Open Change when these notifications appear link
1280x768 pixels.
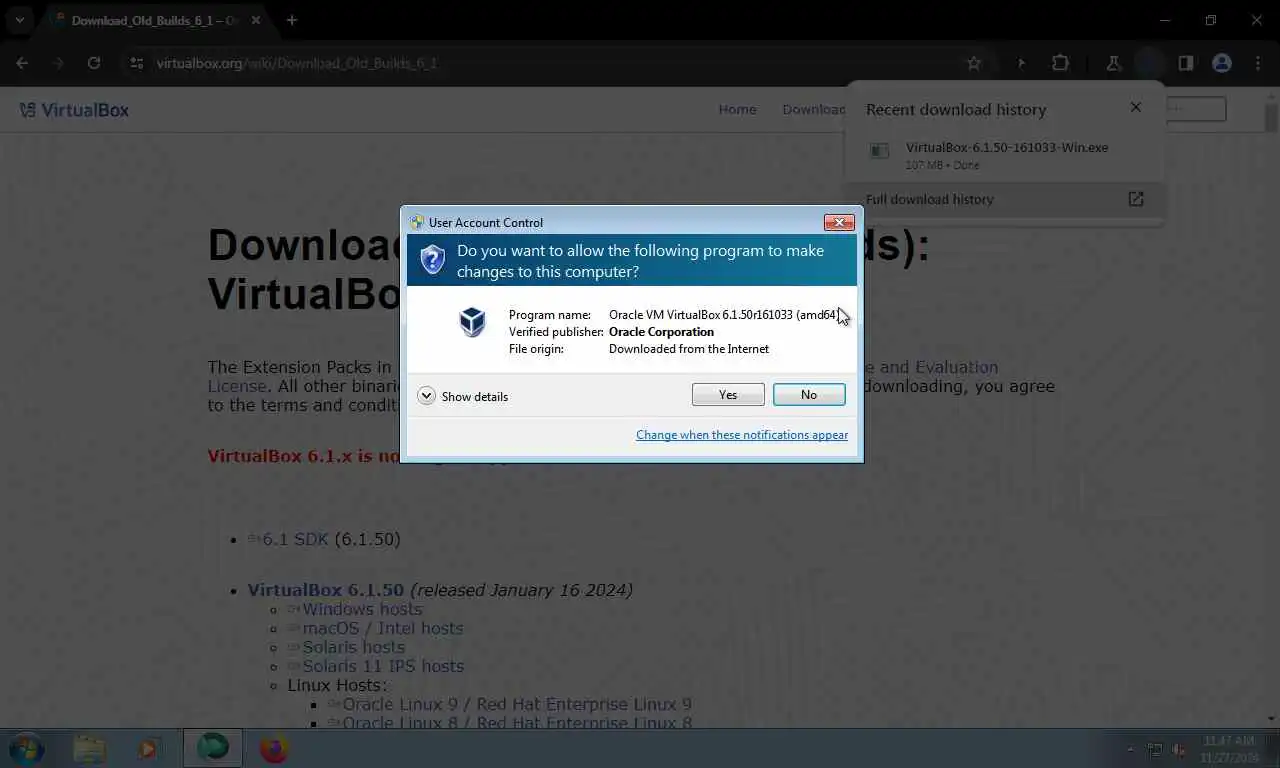pyautogui.click(x=742, y=435)
